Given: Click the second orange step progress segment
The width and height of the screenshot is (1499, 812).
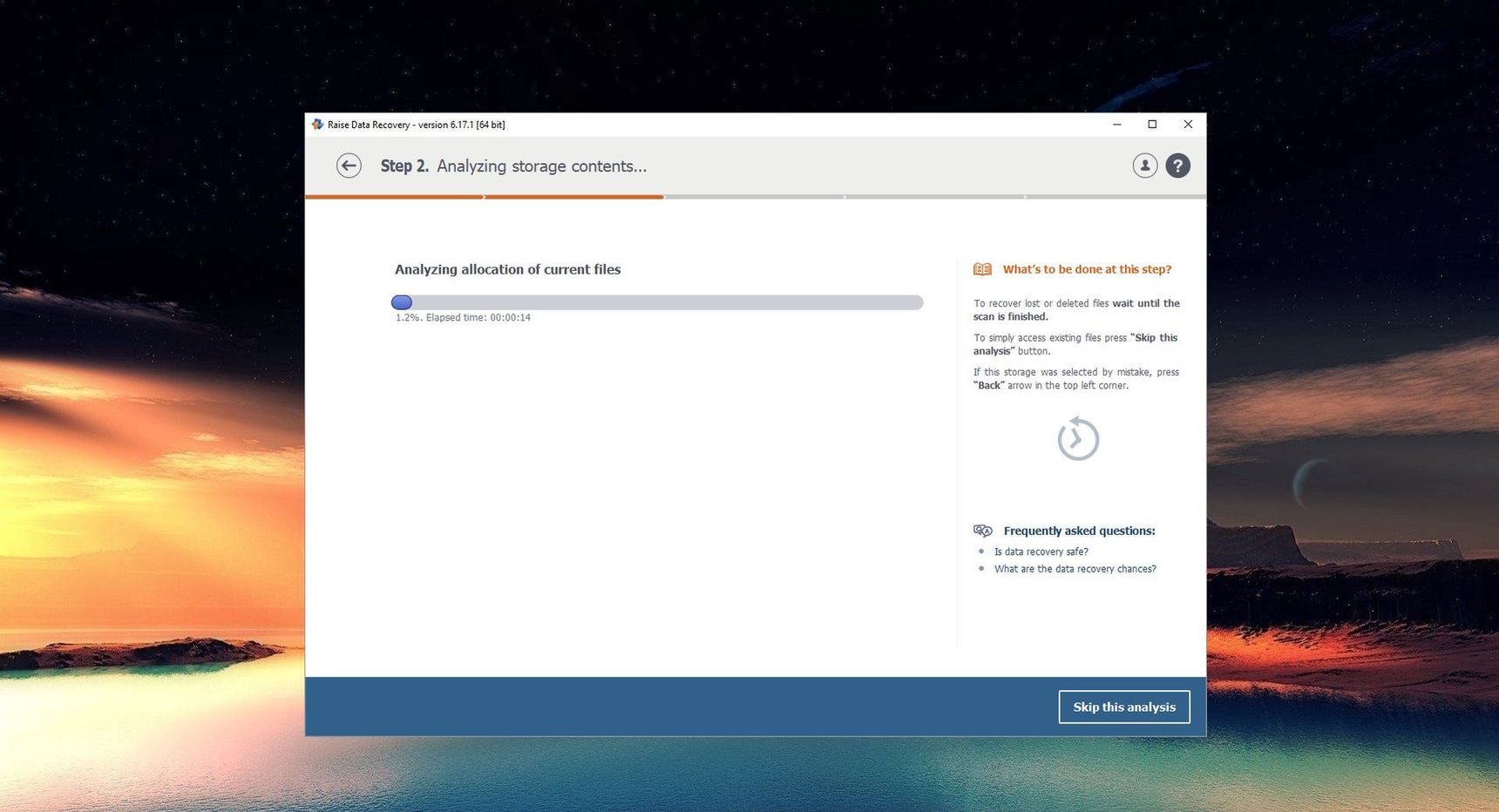Looking at the screenshot, I should pos(575,197).
